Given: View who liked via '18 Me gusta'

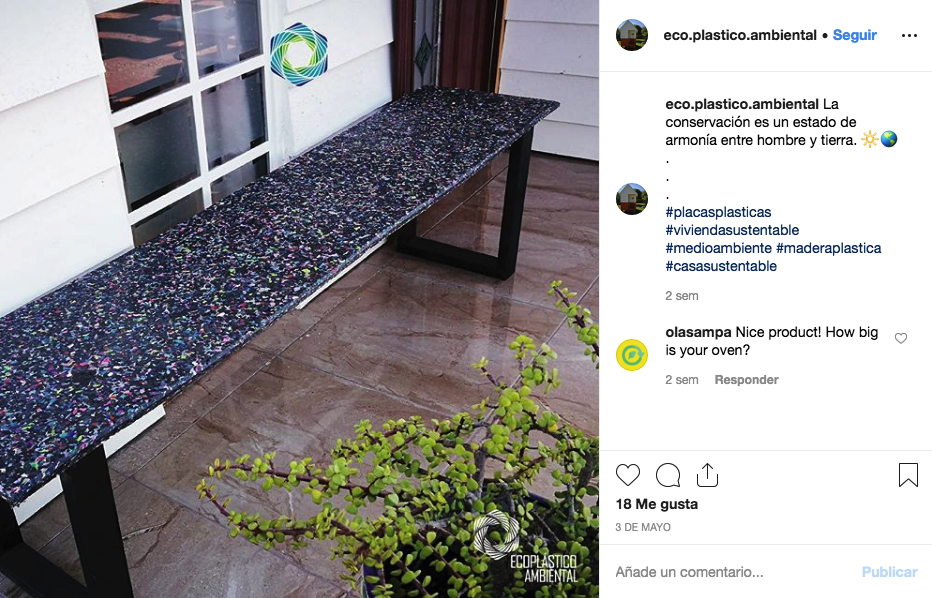Looking at the screenshot, I should [x=657, y=504].
